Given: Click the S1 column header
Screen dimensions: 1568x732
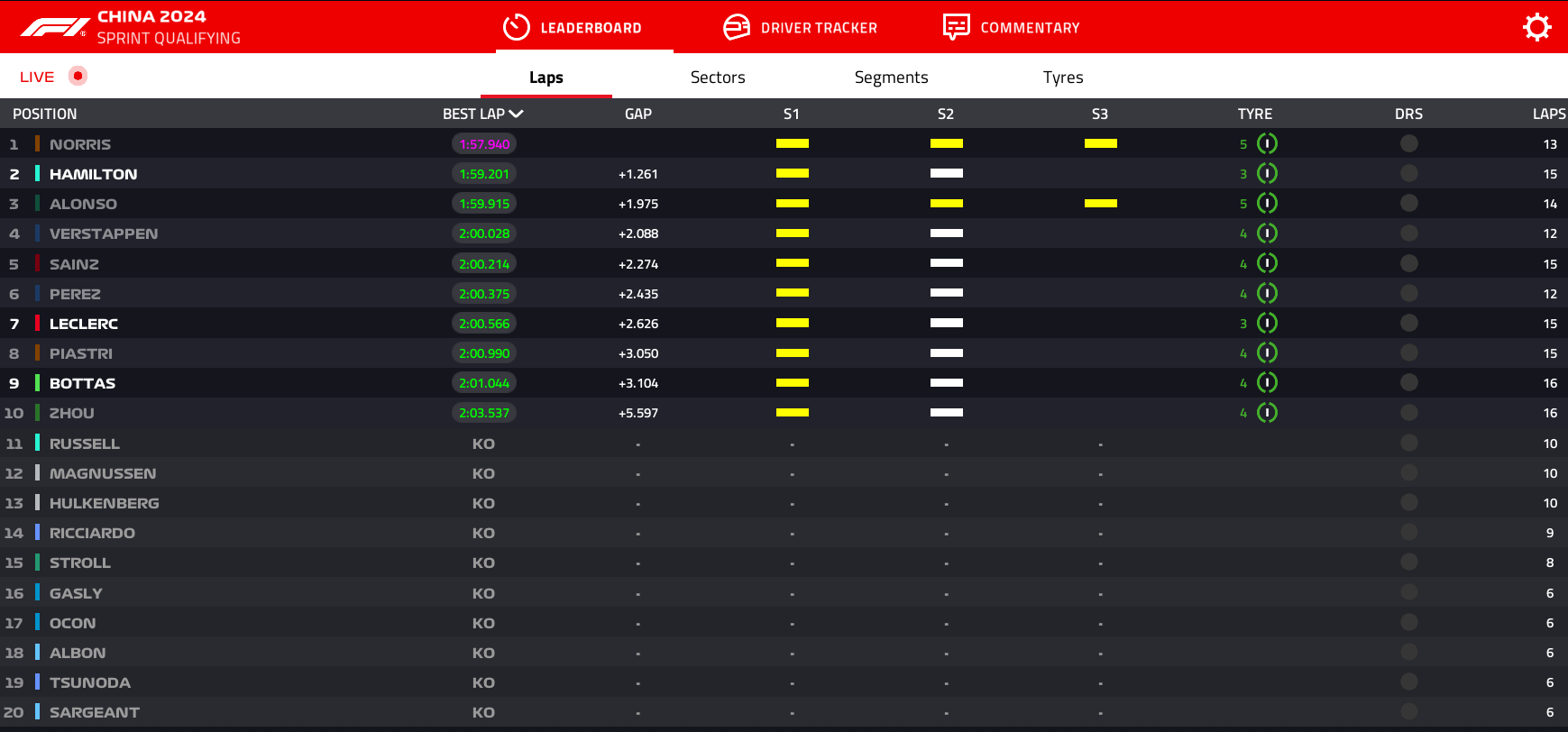Looking at the screenshot, I should tap(792, 114).
